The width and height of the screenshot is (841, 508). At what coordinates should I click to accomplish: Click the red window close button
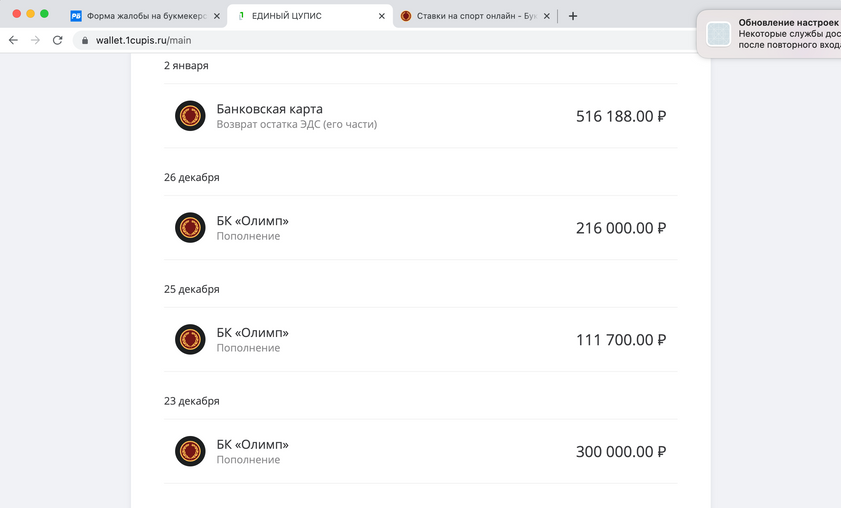(x=17, y=14)
